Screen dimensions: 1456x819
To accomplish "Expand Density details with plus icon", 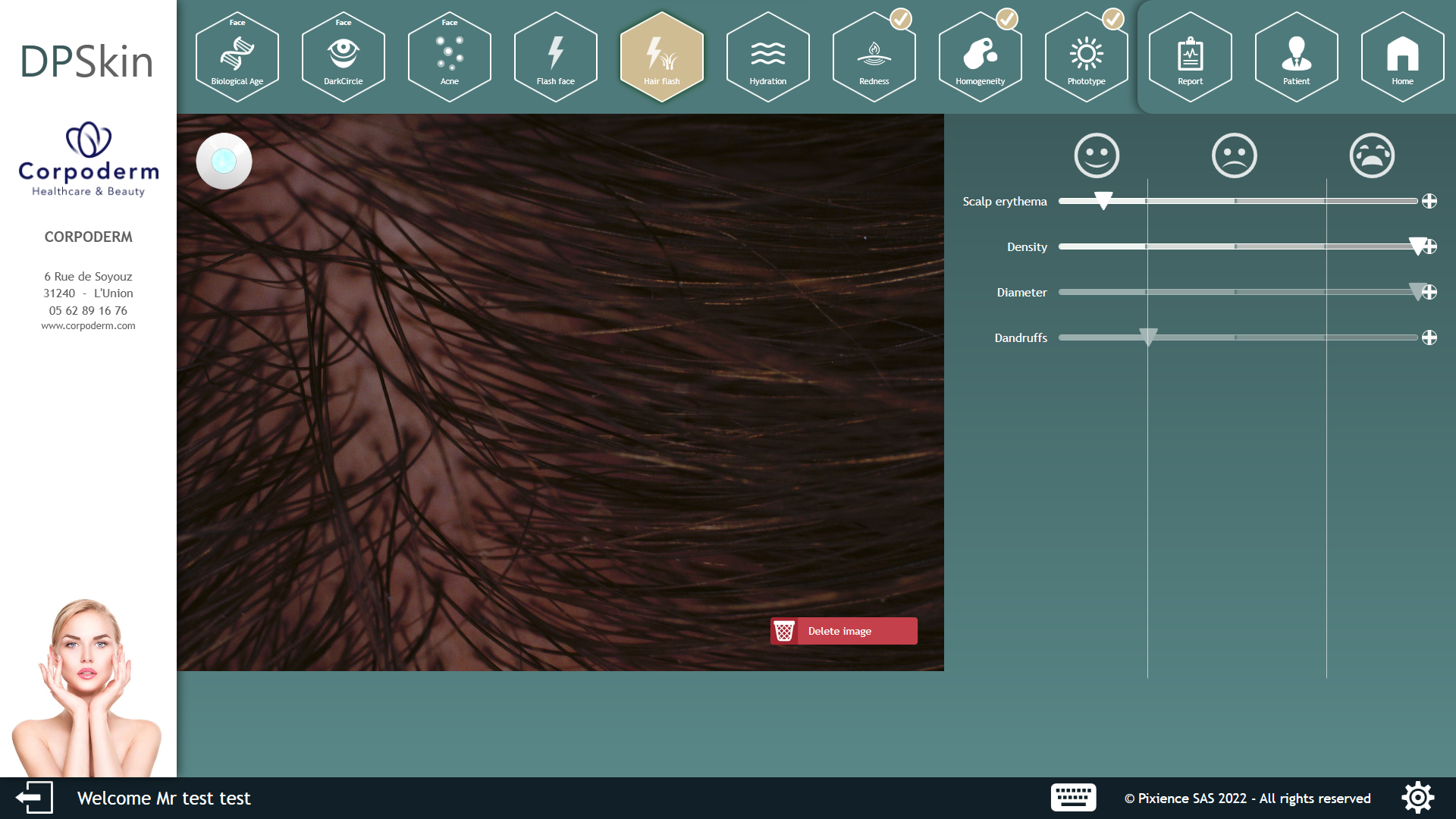I will (x=1431, y=246).
